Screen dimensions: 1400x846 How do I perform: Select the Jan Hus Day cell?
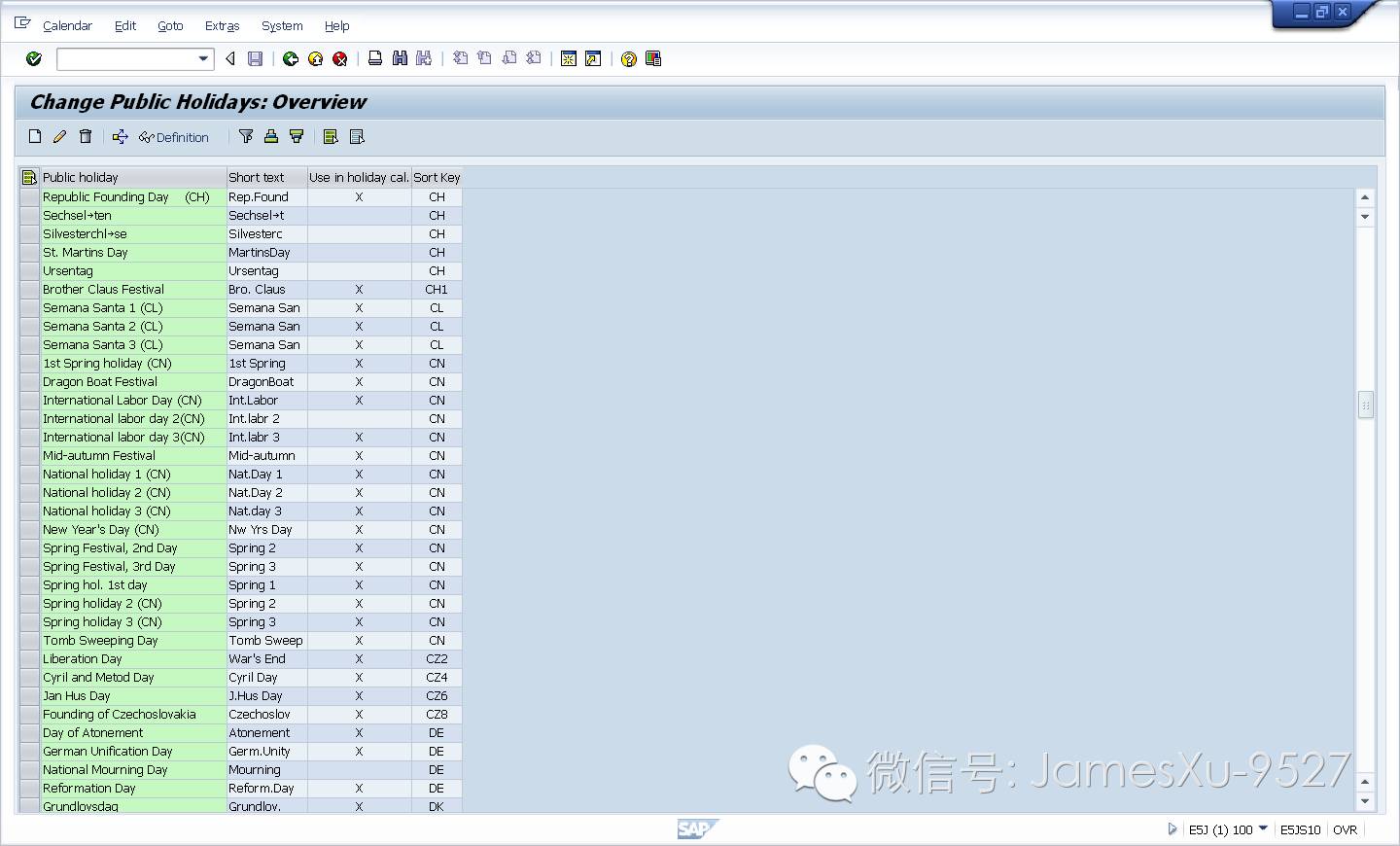coord(133,696)
